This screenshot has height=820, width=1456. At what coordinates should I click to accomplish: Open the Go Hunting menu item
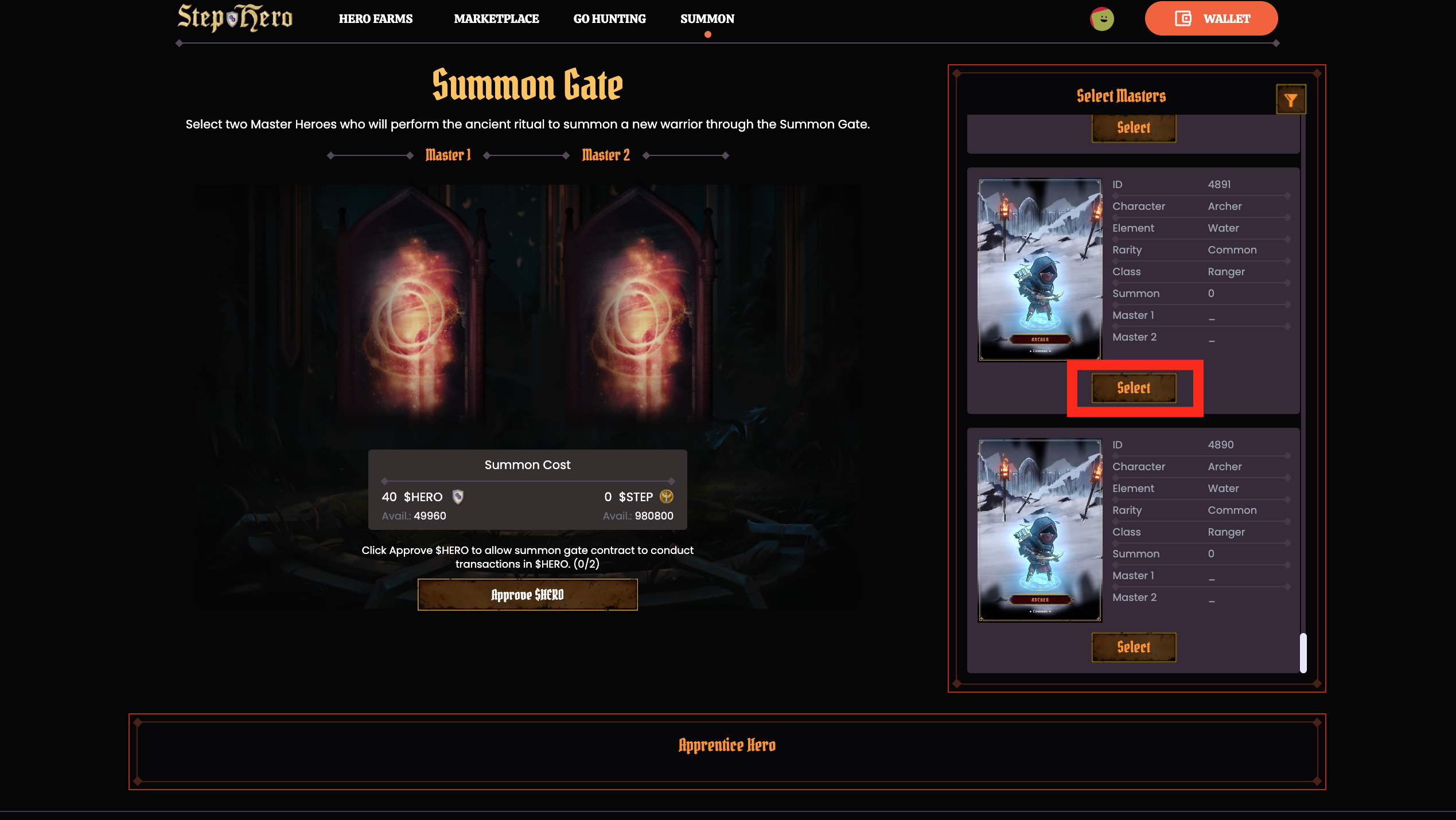(609, 19)
